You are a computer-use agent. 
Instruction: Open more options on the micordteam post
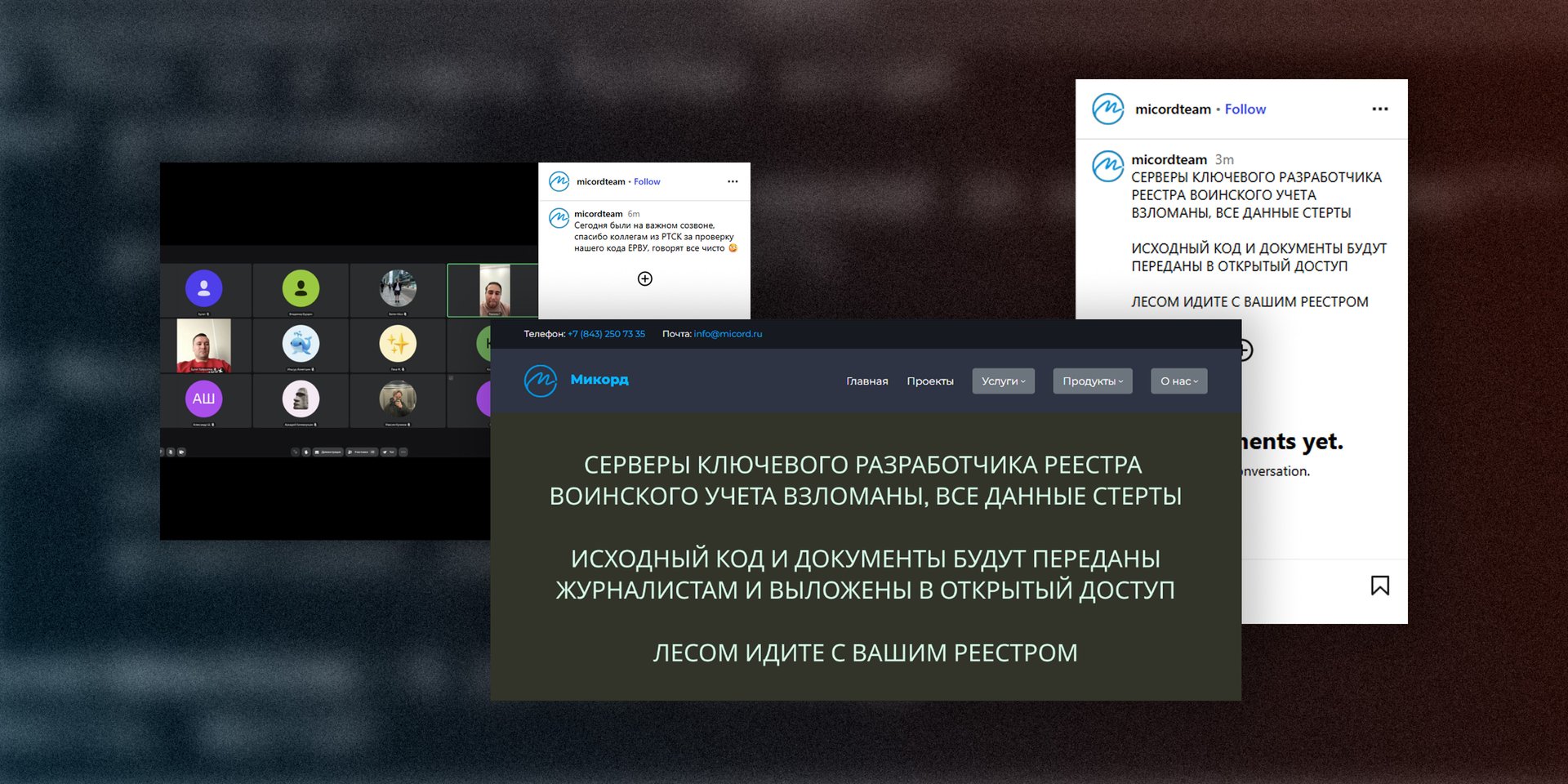pyautogui.click(x=1380, y=108)
